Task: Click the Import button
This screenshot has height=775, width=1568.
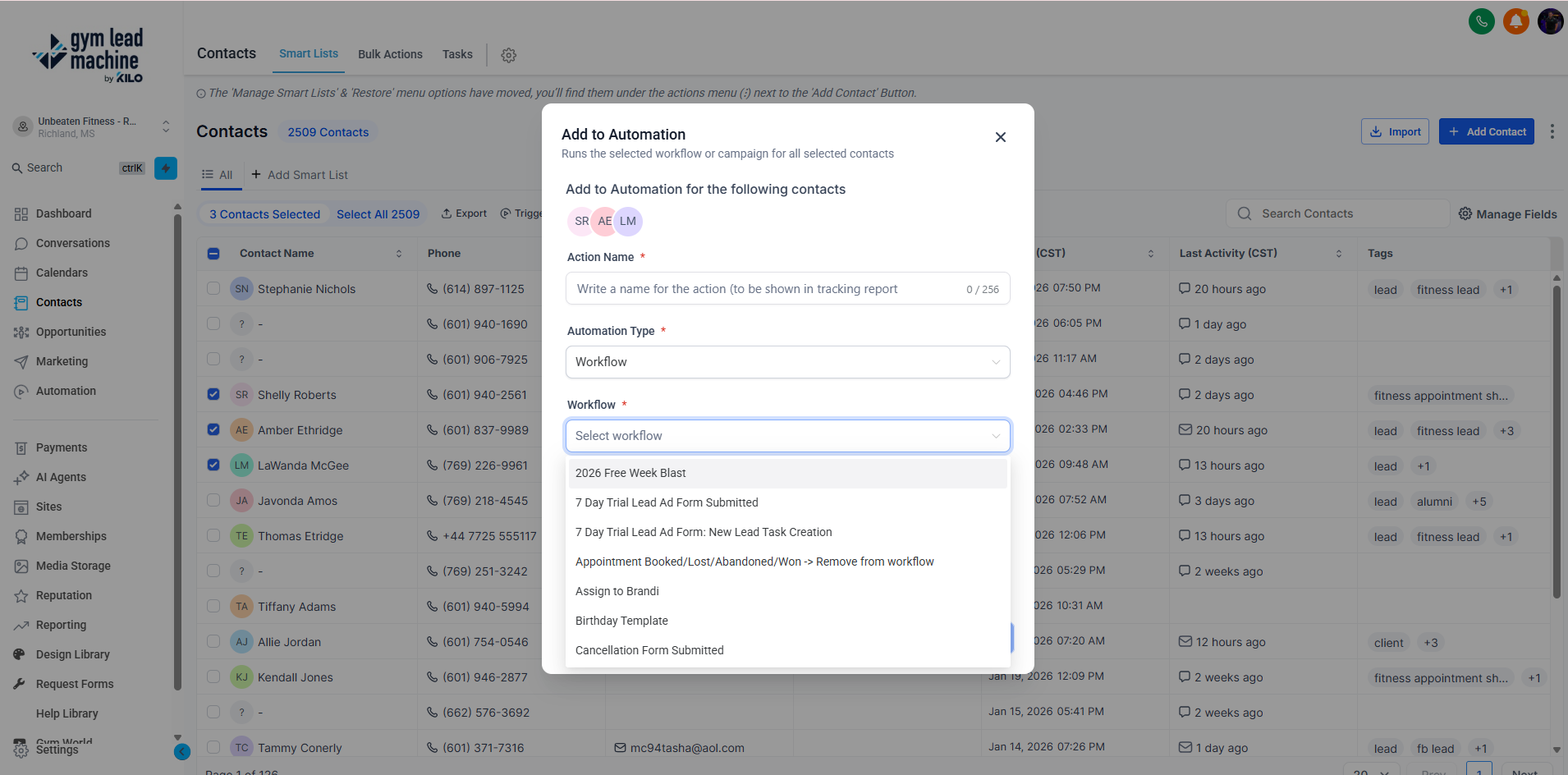Action: (x=1395, y=131)
